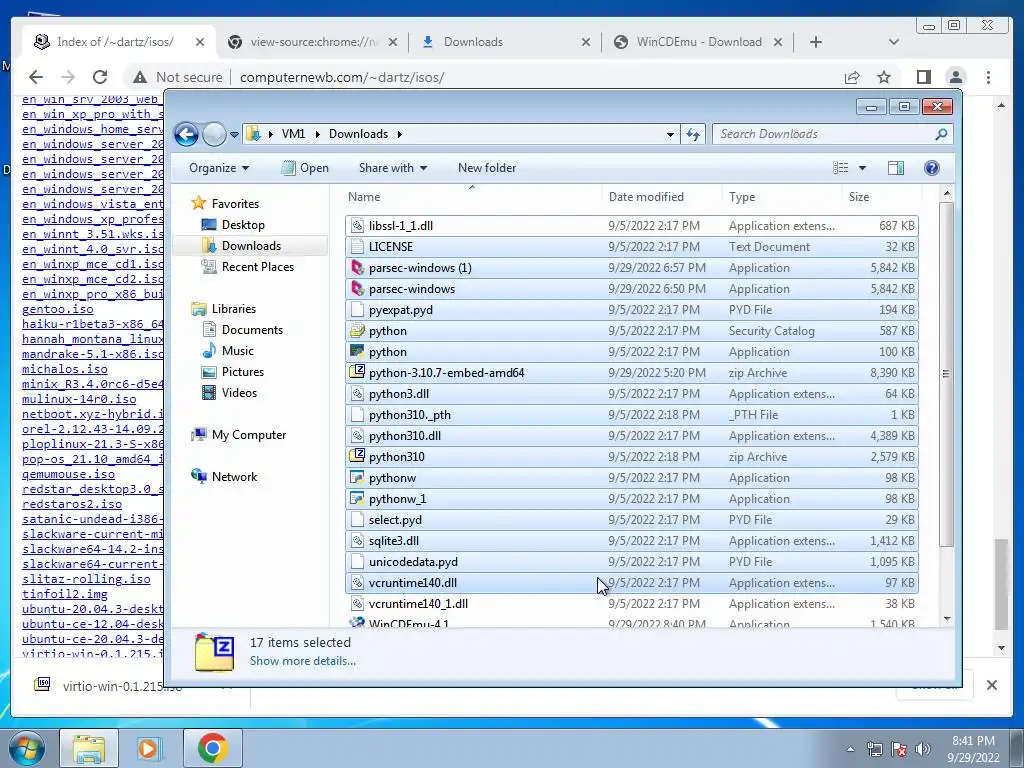
Task: Open Documents library
Action: 252,330
